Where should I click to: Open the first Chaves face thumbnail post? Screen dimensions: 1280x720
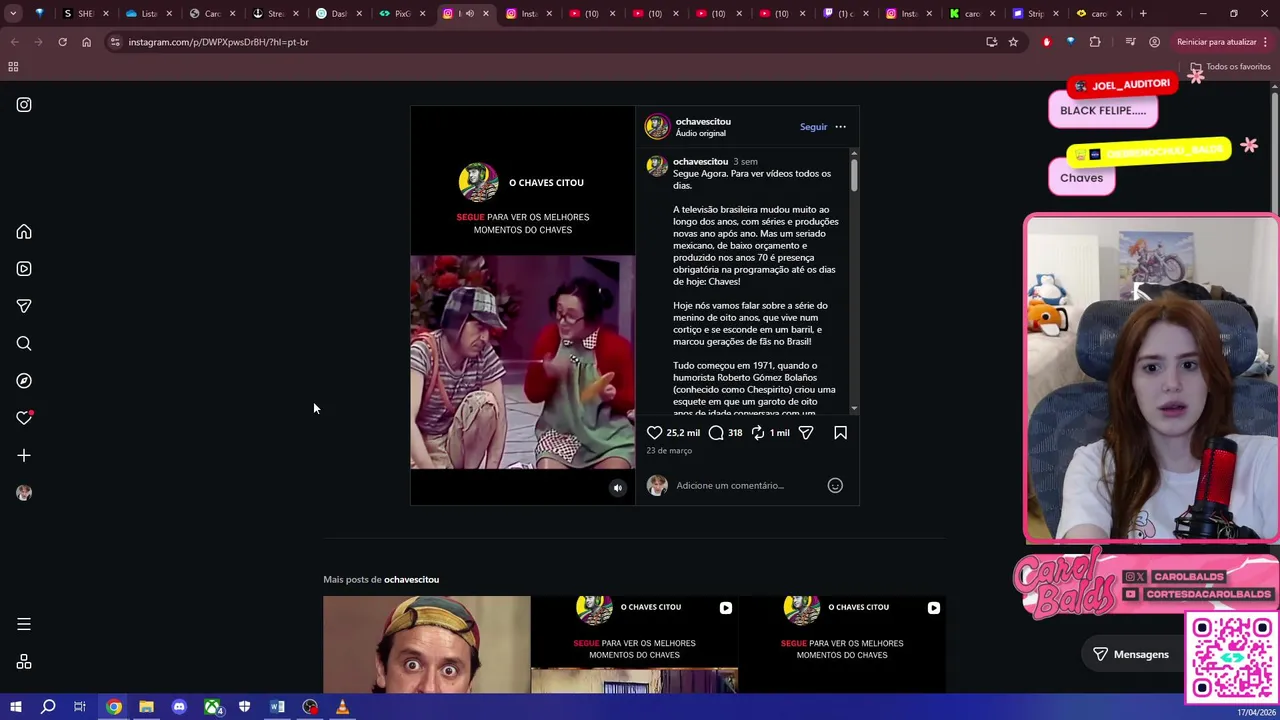click(427, 644)
